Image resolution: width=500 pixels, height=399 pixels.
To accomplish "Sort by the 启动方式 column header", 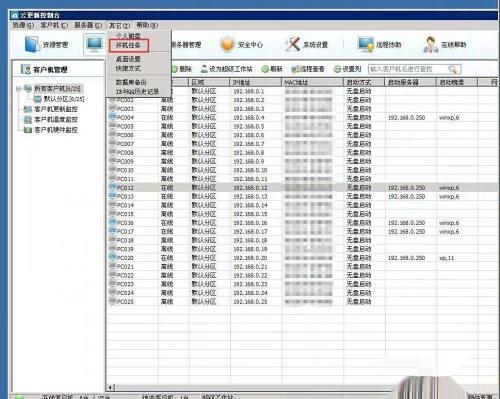I will pos(364,82).
